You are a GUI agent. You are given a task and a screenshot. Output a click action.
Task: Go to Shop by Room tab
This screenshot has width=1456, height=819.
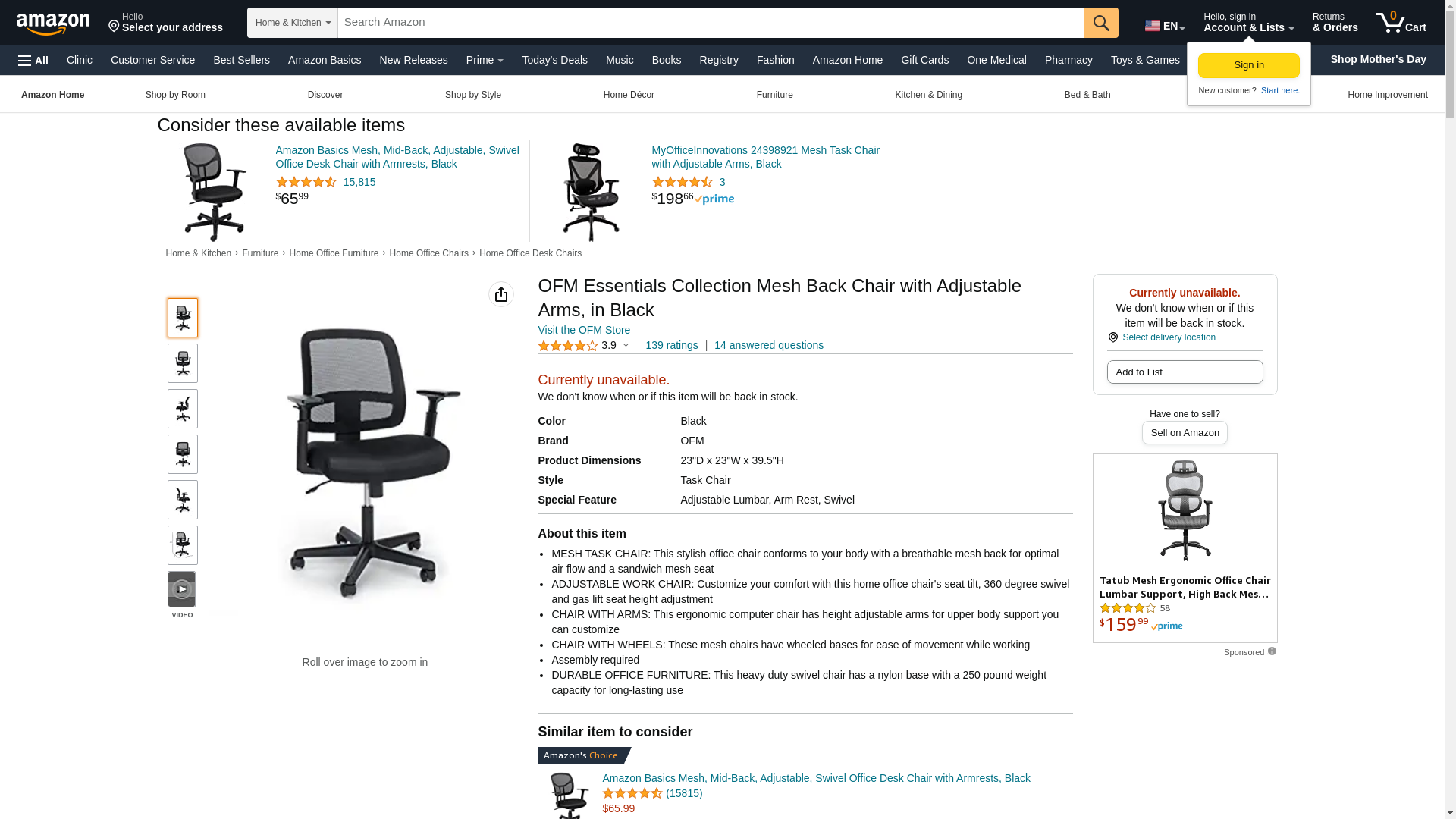coord(175,95)
